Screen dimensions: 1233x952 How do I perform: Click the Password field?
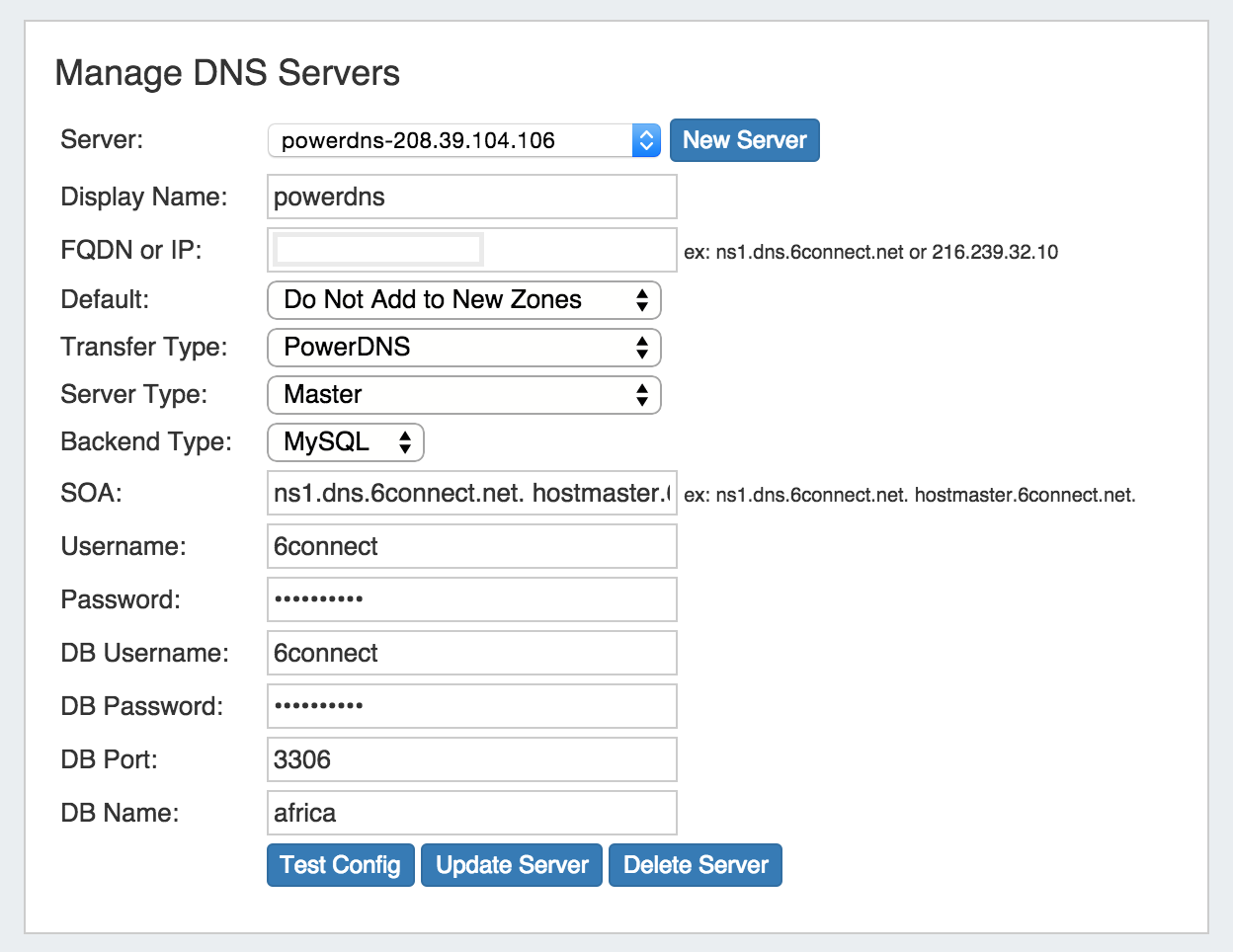[471, 599]
